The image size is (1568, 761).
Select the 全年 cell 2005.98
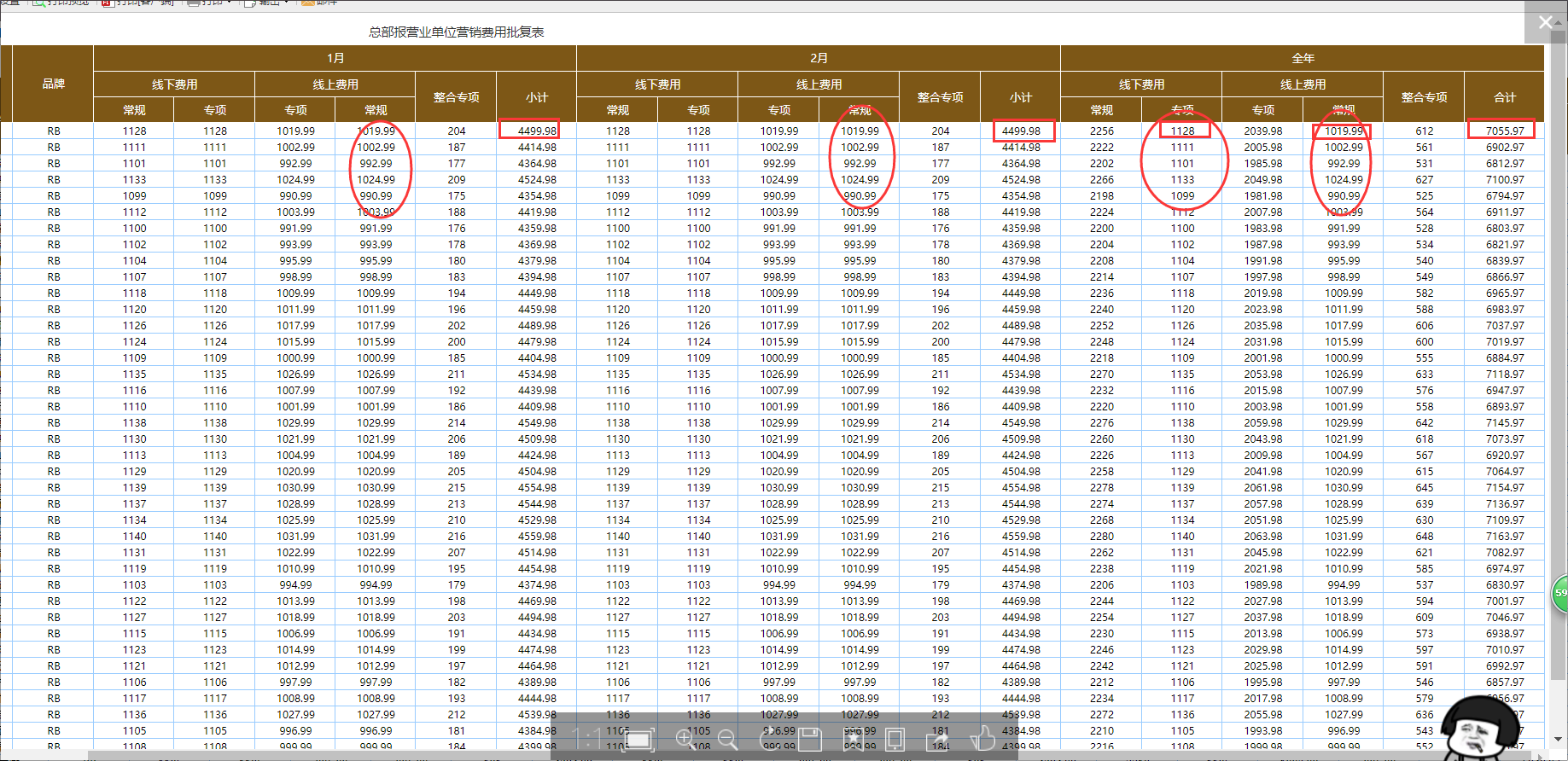point(1262,148)
